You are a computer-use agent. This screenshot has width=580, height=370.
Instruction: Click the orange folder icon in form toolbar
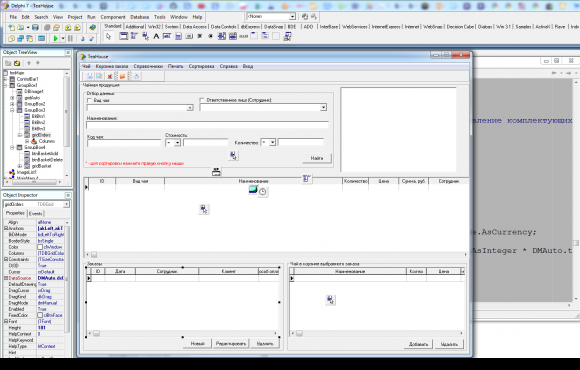coord(122,76)
